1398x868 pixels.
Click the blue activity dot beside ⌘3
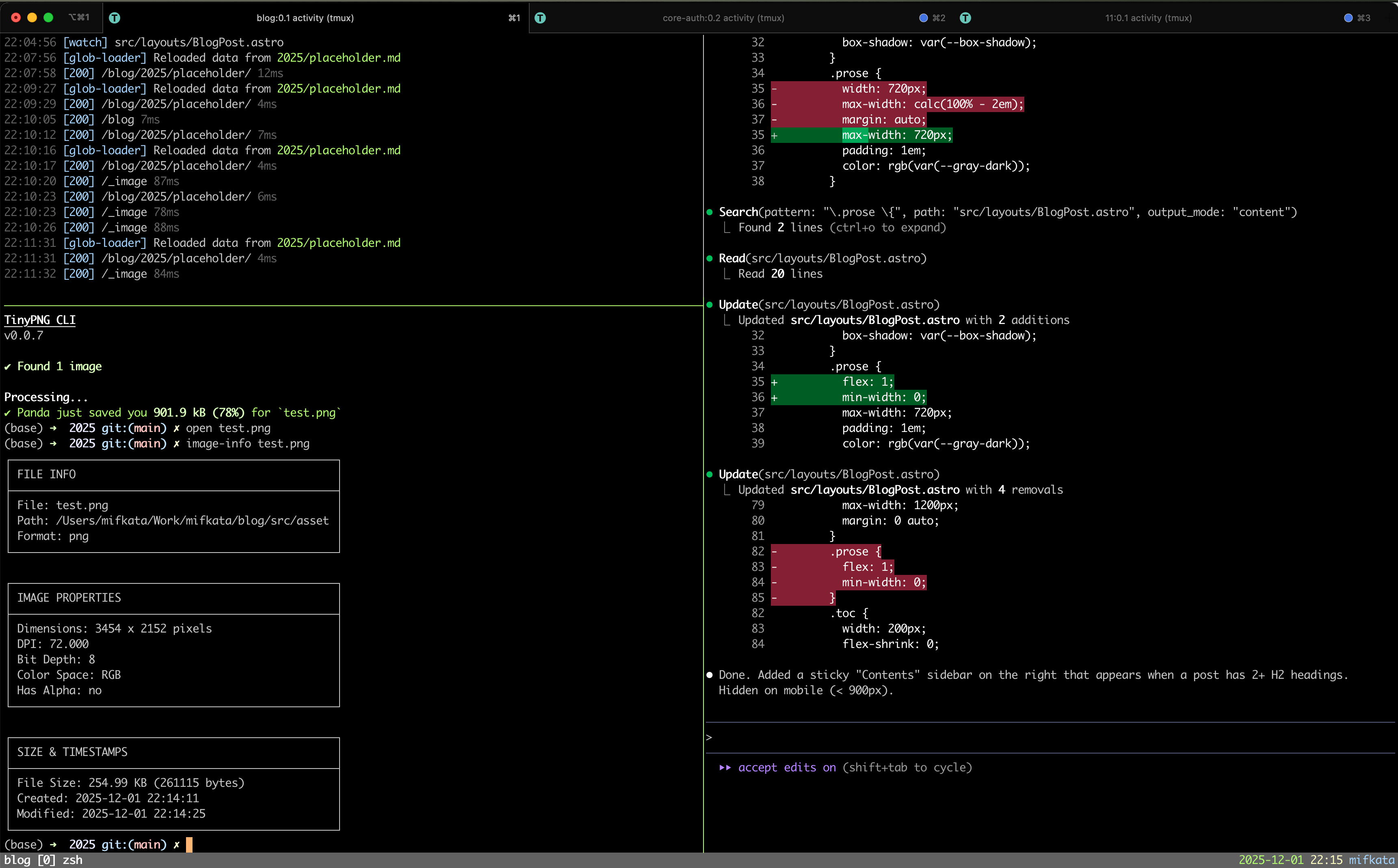point(1348,18)
